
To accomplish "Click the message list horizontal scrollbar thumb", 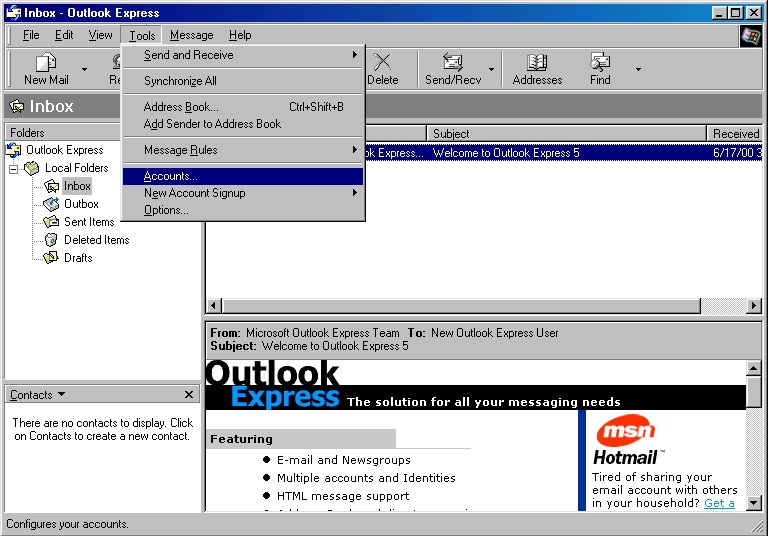I will click(x=462, y=306).
